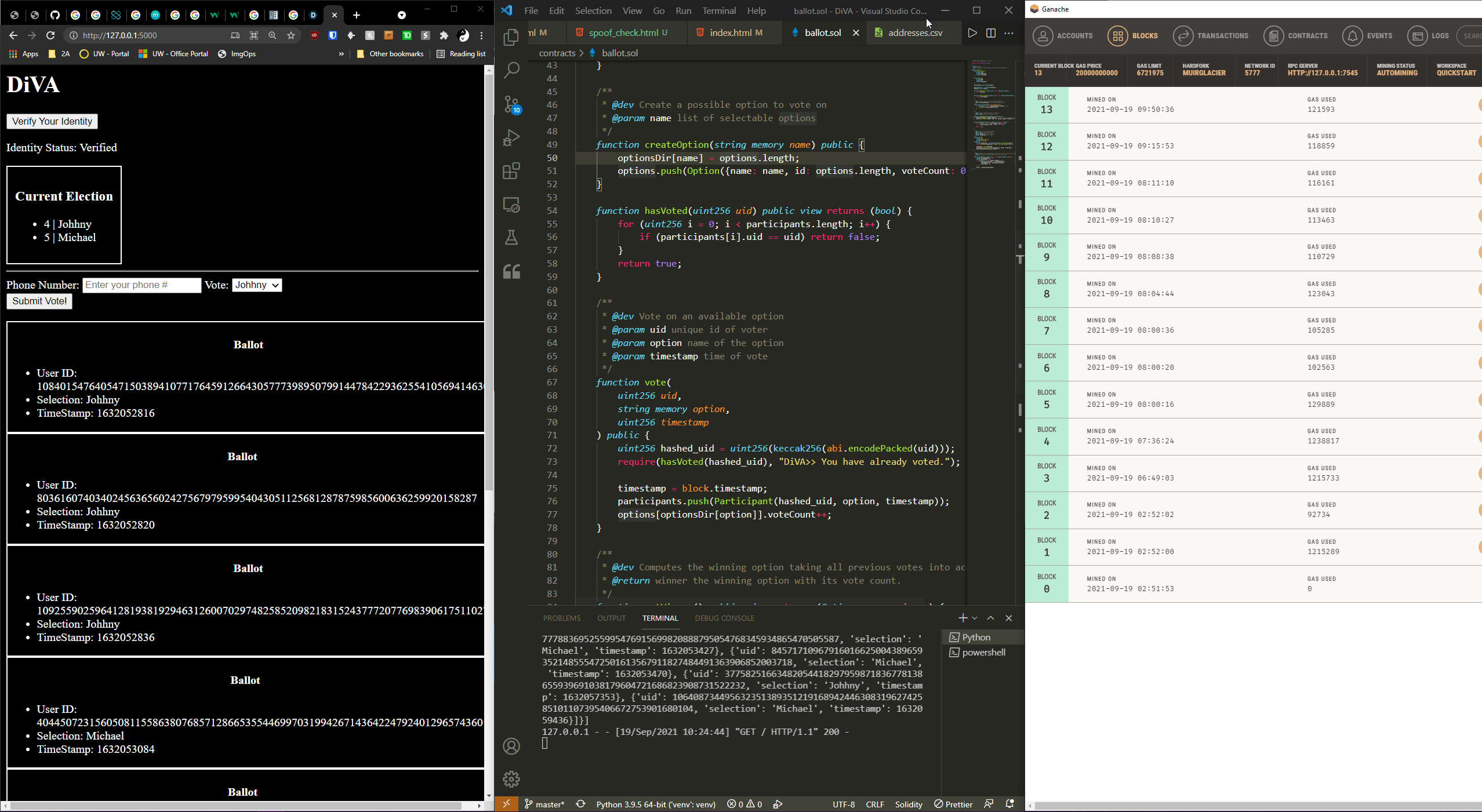1482x812 pixels.
Task: Split the editor to the right
Action: coord(991,33)
